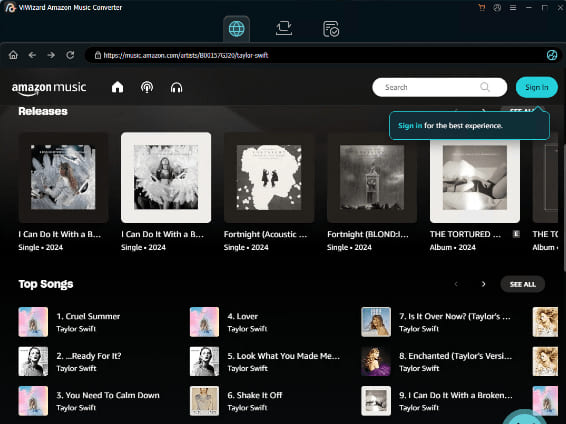
Task: Click previous arrow in Top Songs
Action: 456,284
